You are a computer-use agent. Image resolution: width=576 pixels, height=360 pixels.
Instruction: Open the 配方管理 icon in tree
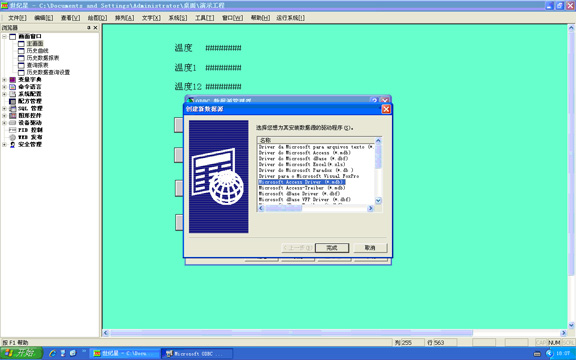click(x=12, y=101)
